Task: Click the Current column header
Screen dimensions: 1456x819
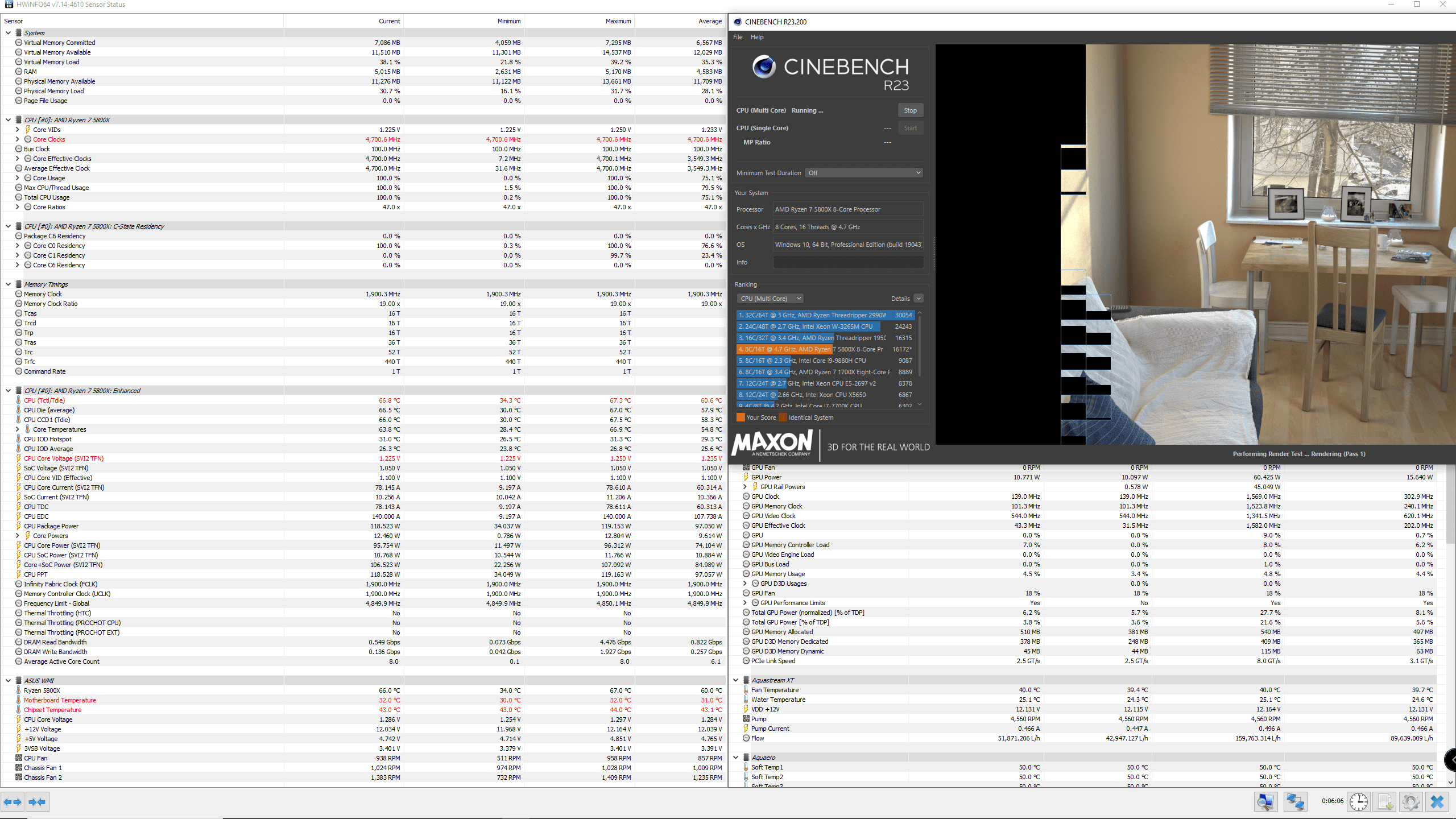Action: coord(389,21)
